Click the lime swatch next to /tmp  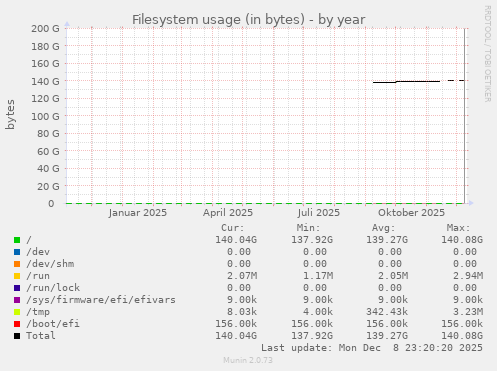17,312
